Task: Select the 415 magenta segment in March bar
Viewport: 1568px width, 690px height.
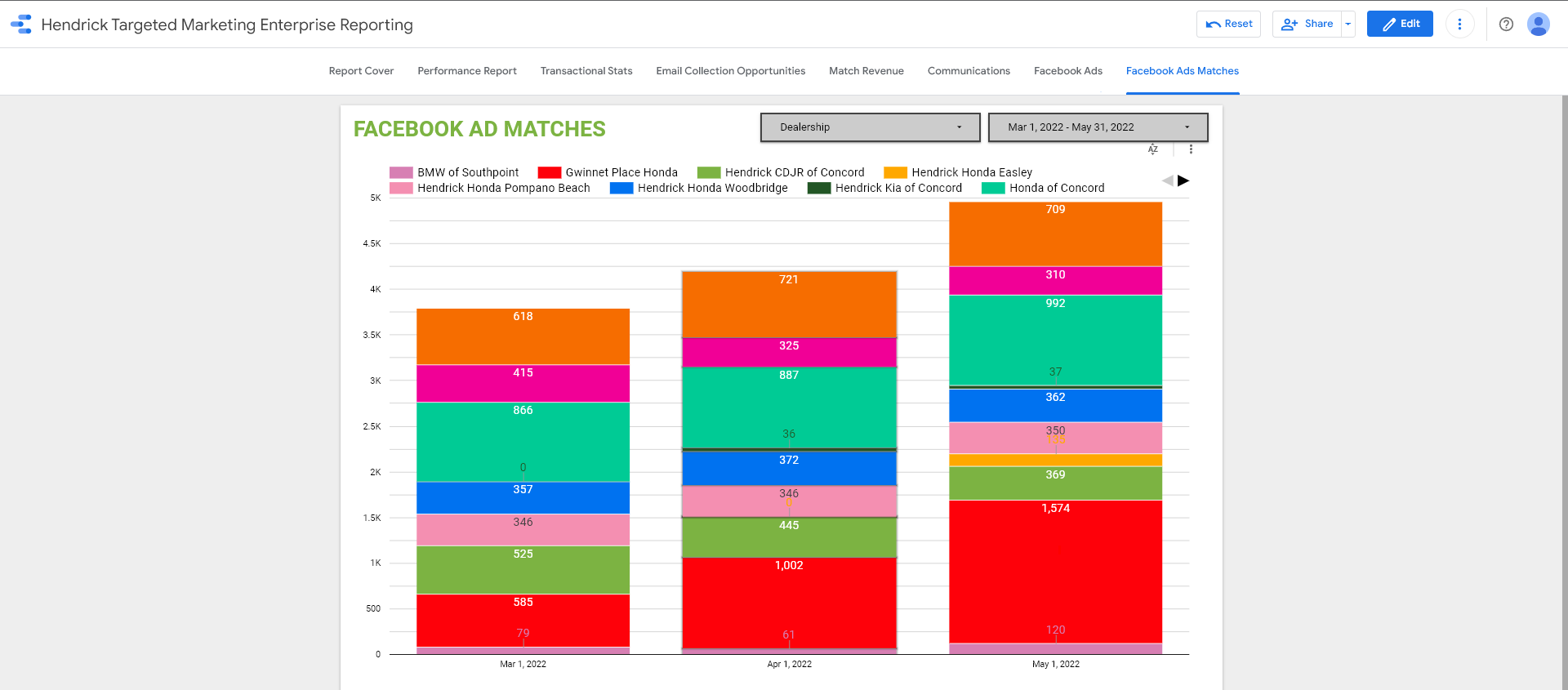Action: pyautogui.click(x=523, y=384)
